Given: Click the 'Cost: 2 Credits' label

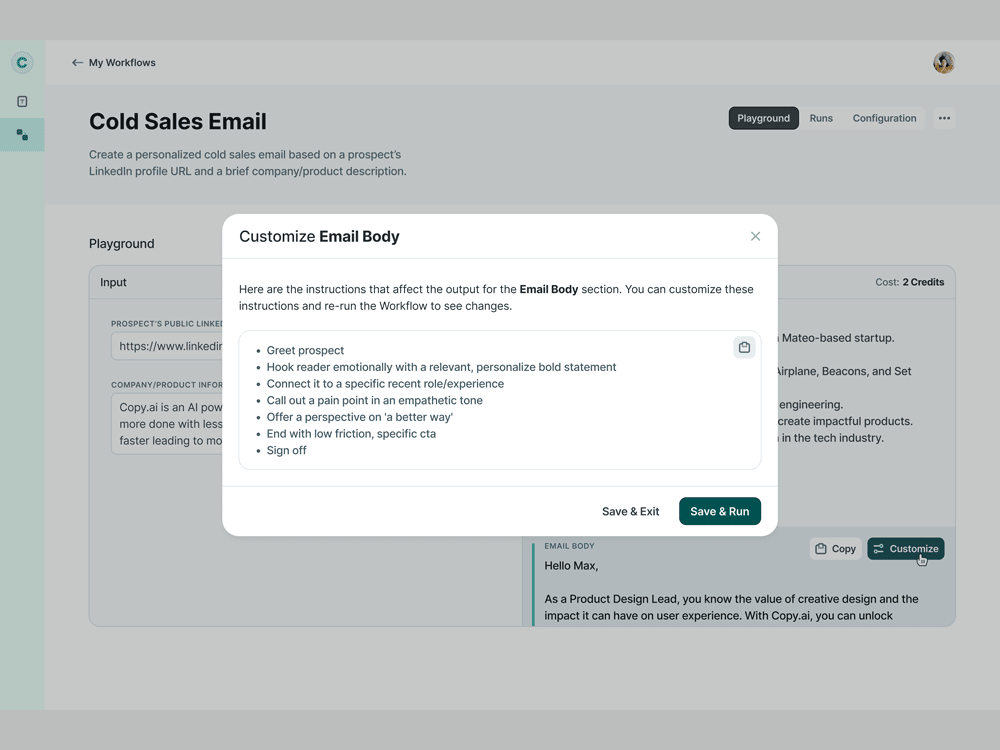Looking at the screenshot, I should point(909,282).
